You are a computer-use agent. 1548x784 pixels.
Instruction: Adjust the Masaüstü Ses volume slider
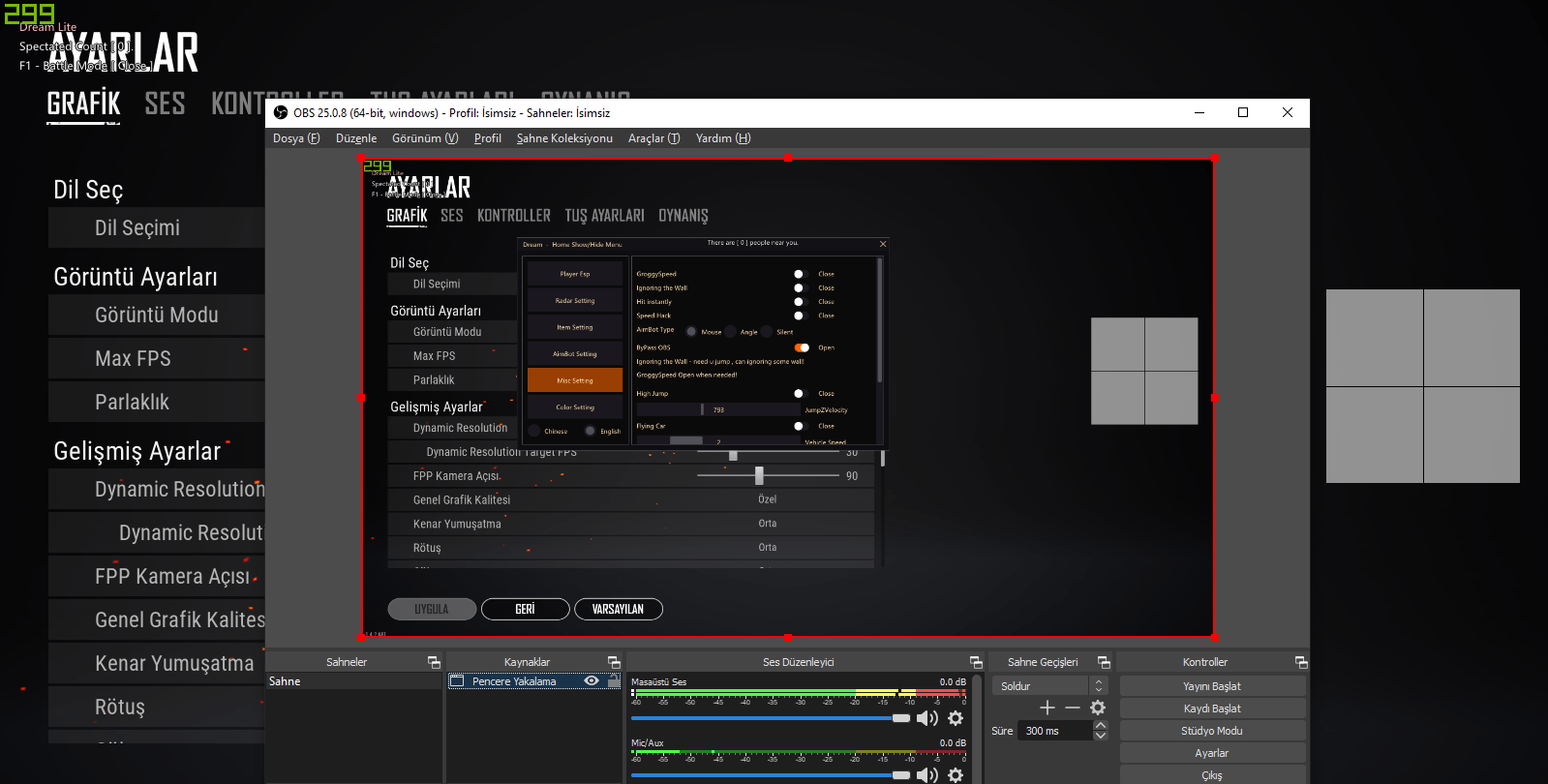(771, 718)
